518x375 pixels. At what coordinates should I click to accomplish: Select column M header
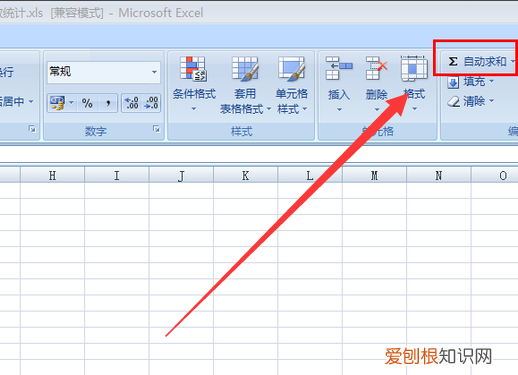374,175
